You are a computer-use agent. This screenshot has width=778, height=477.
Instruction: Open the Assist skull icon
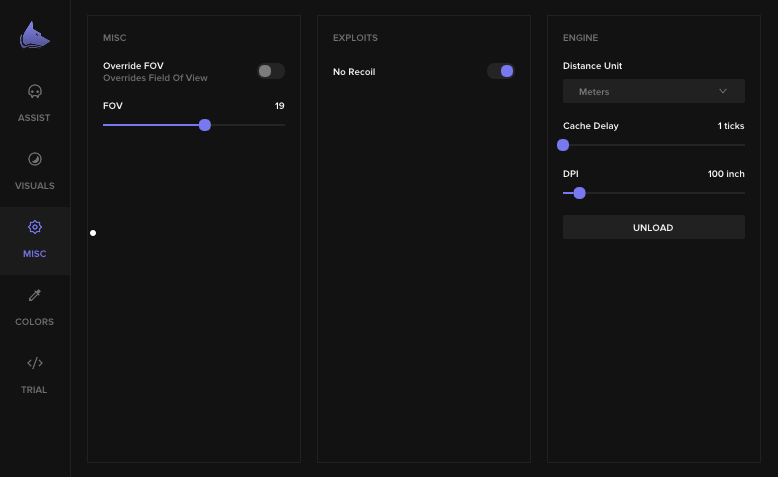click(35, 91)
